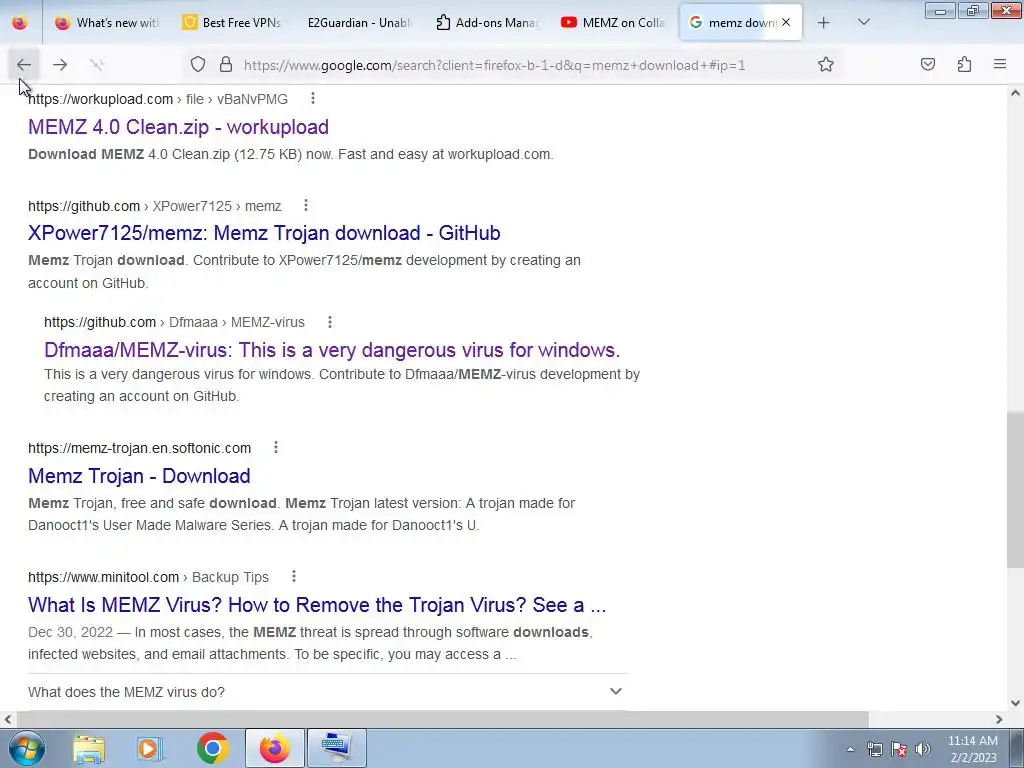Click the scroll-up arrow of vertical scrollbar
The width and height of the screenshot is (1024, 768).
pyautogui.click(x=1015, y=93)
